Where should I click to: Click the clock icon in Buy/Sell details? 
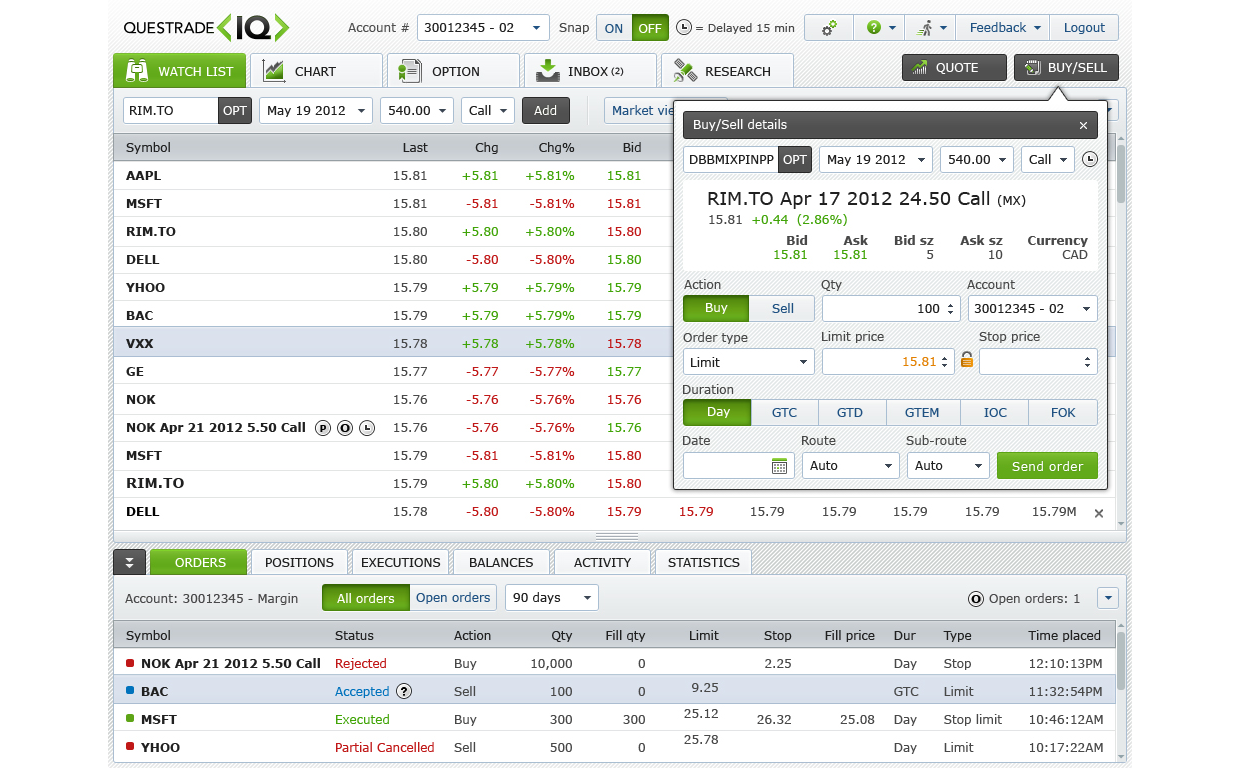click(1089, 159)
